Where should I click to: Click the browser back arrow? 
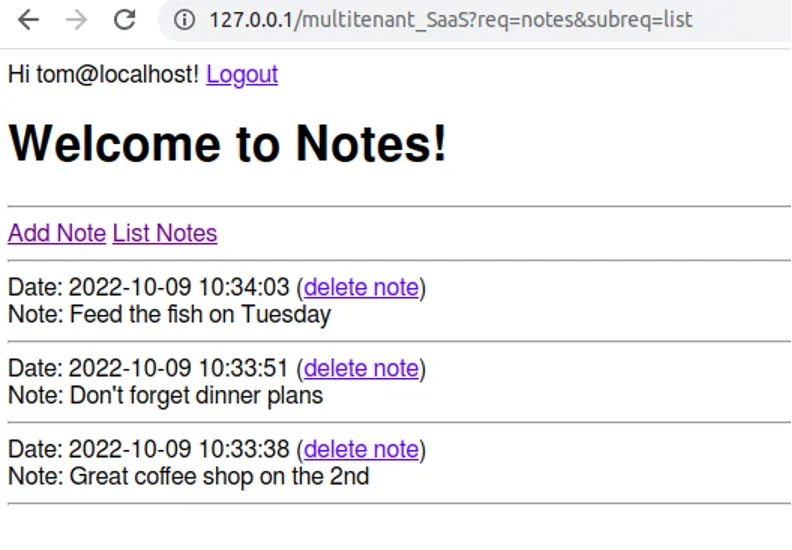(x=29, y=19)
